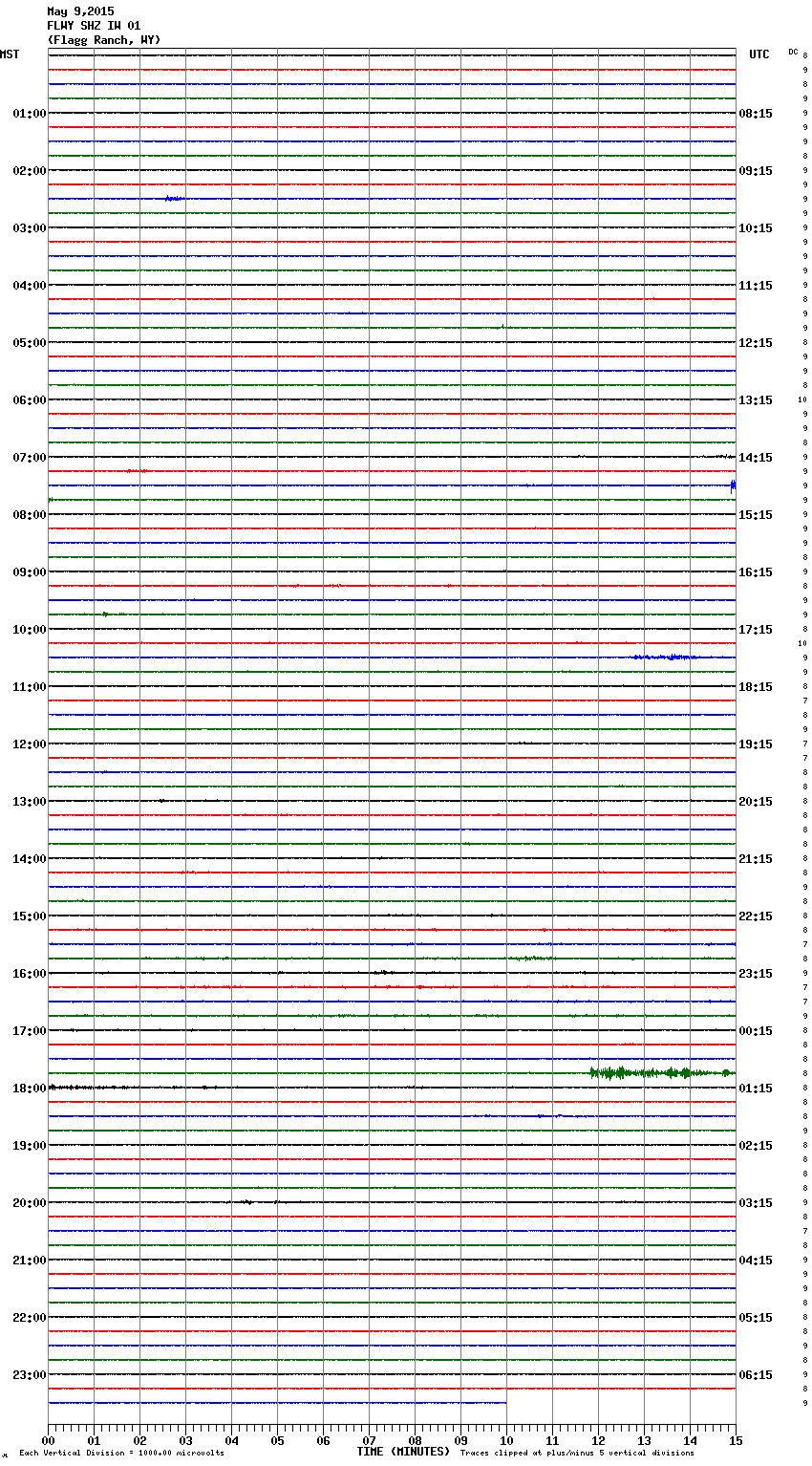This screenshot has height=1466, width=812.
Task: Click the 14:15 UTC time label
Action: point(756,458)
